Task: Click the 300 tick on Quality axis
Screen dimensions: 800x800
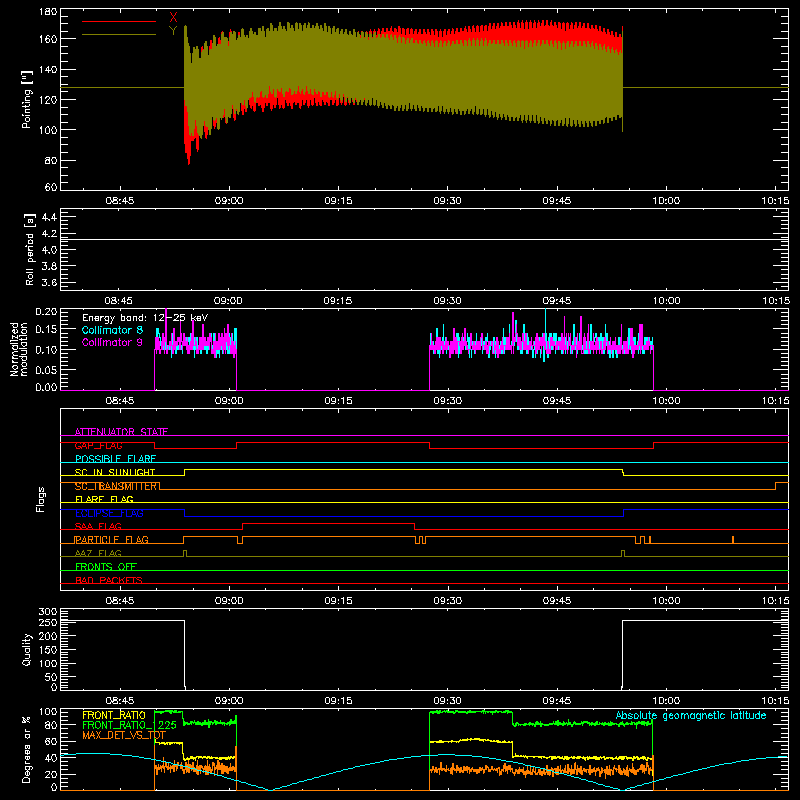Action: point(48,612)
